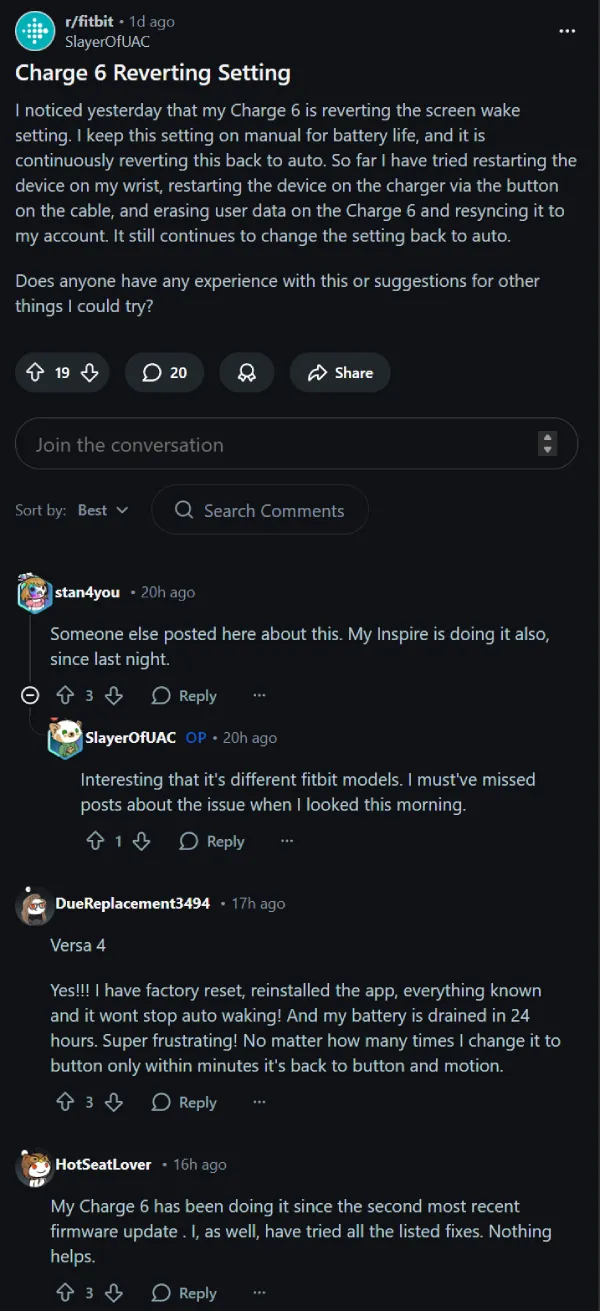This screenshot has height=1311, width=600.
Task: Open more options on stan4you's comment
Action: [x=259, y=696]
